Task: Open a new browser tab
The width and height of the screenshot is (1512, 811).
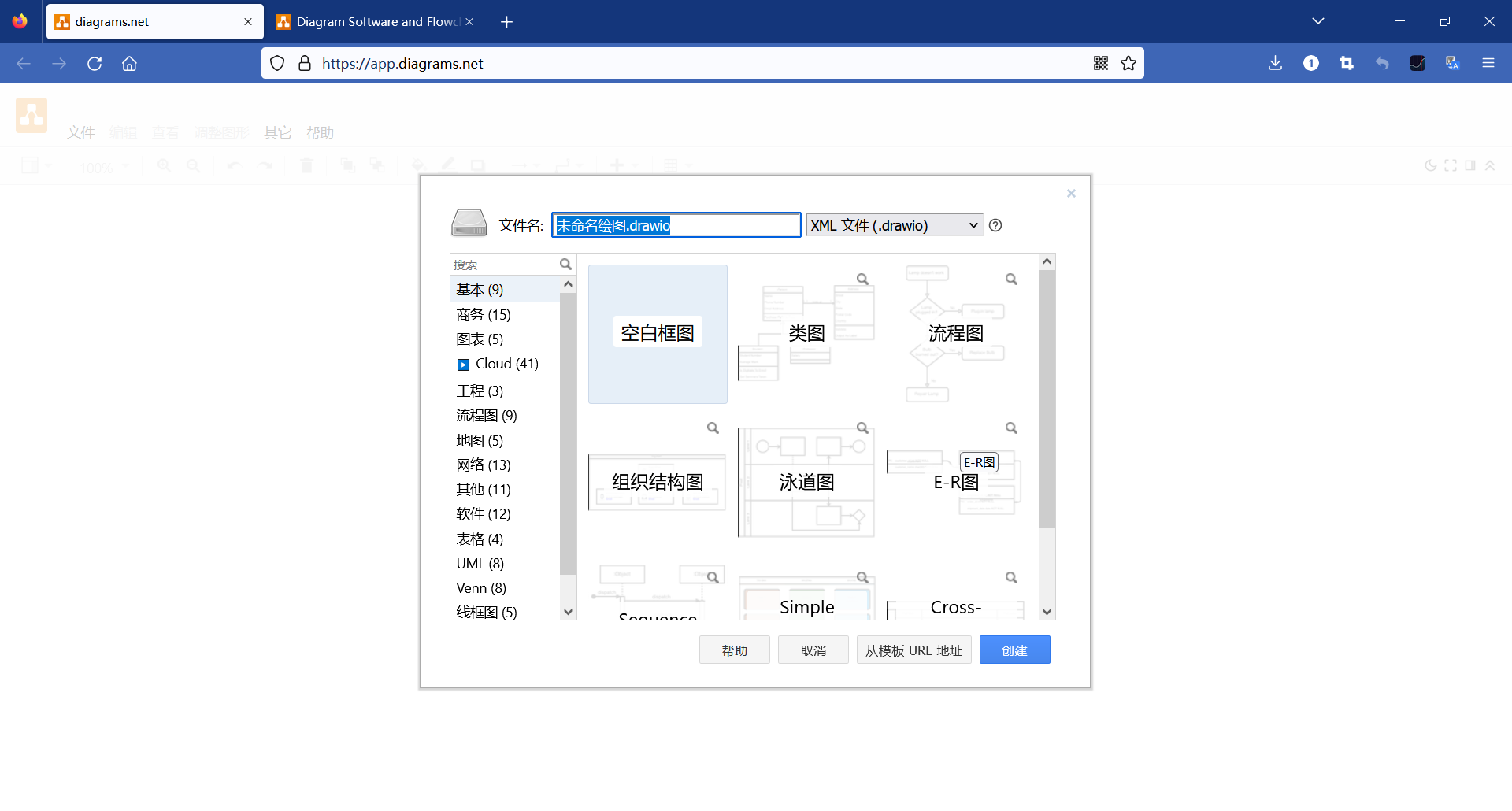Action: click(x=506, y=22)
